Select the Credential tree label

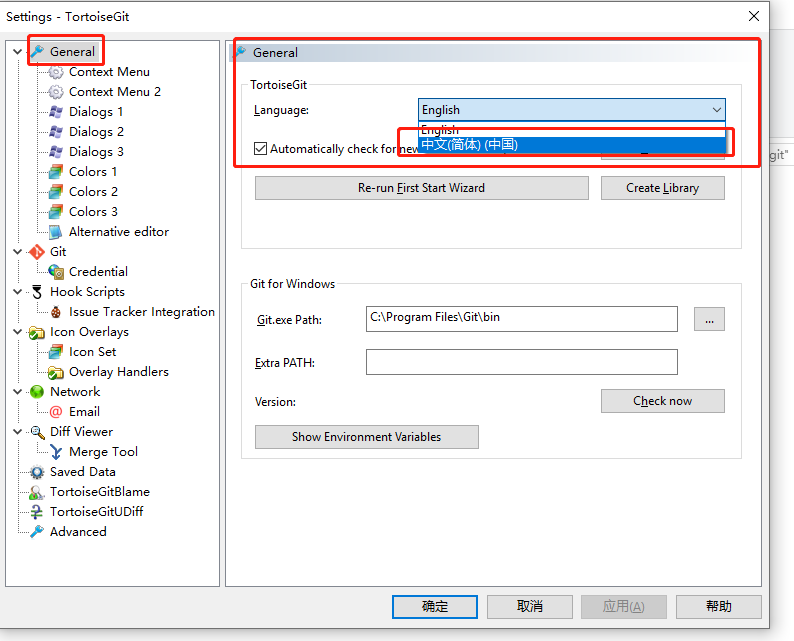click(98, 272)
